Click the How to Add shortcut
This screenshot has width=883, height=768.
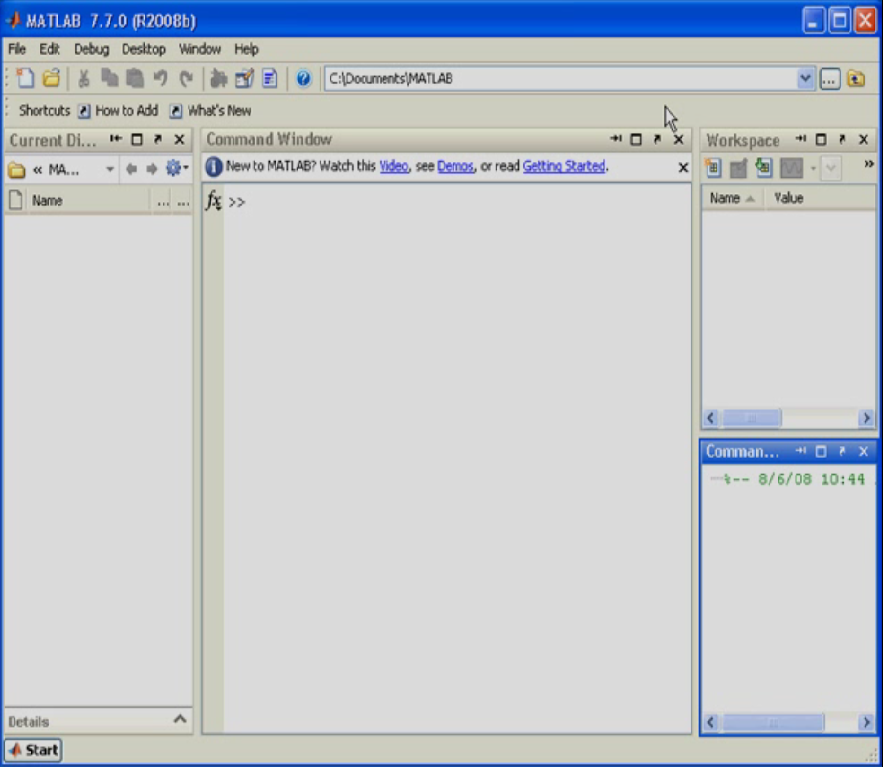(118, 110)
